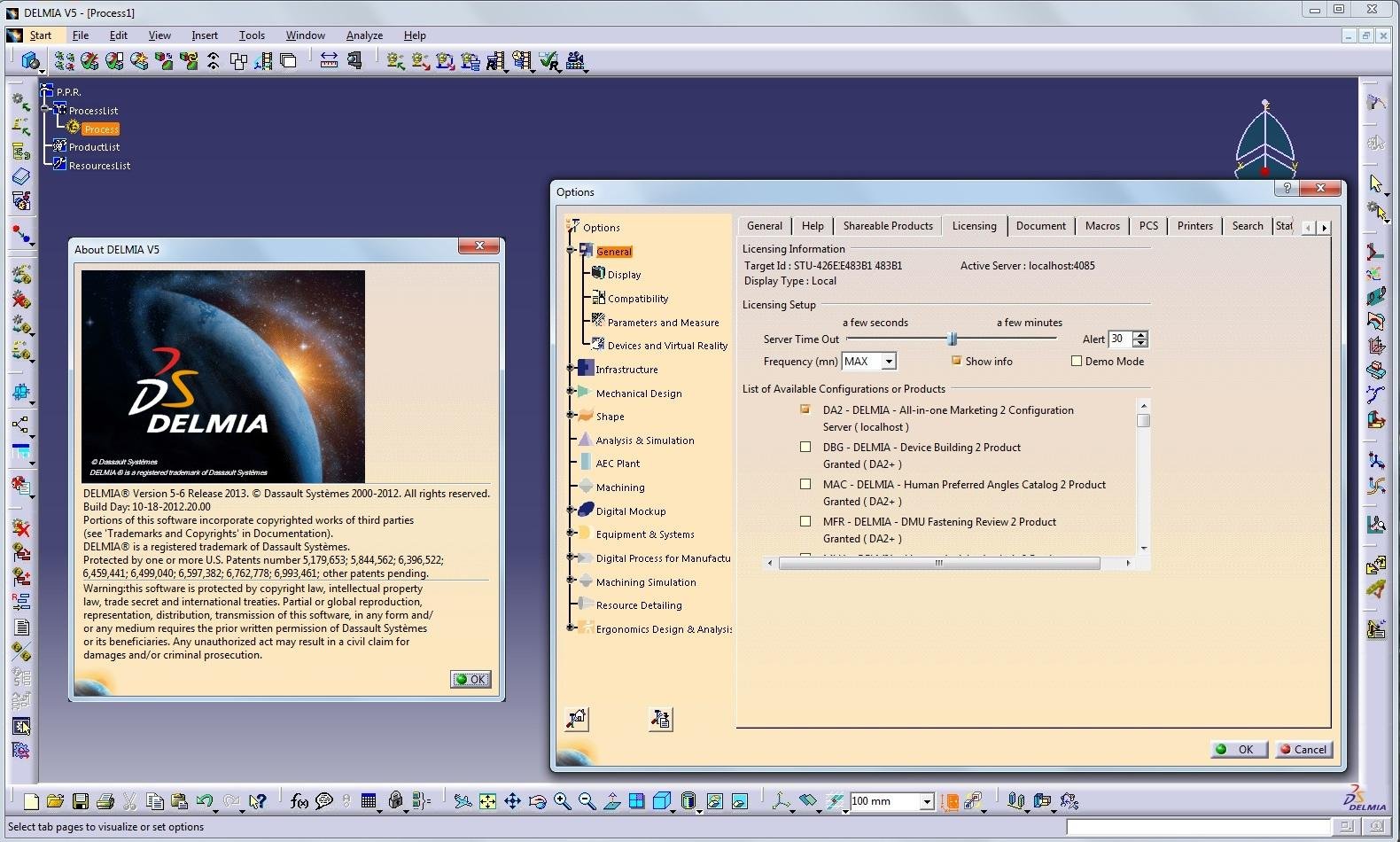Click the Undo arrow icon
Viewport: 1400px width, 842px height.
[x=205, y=801]
